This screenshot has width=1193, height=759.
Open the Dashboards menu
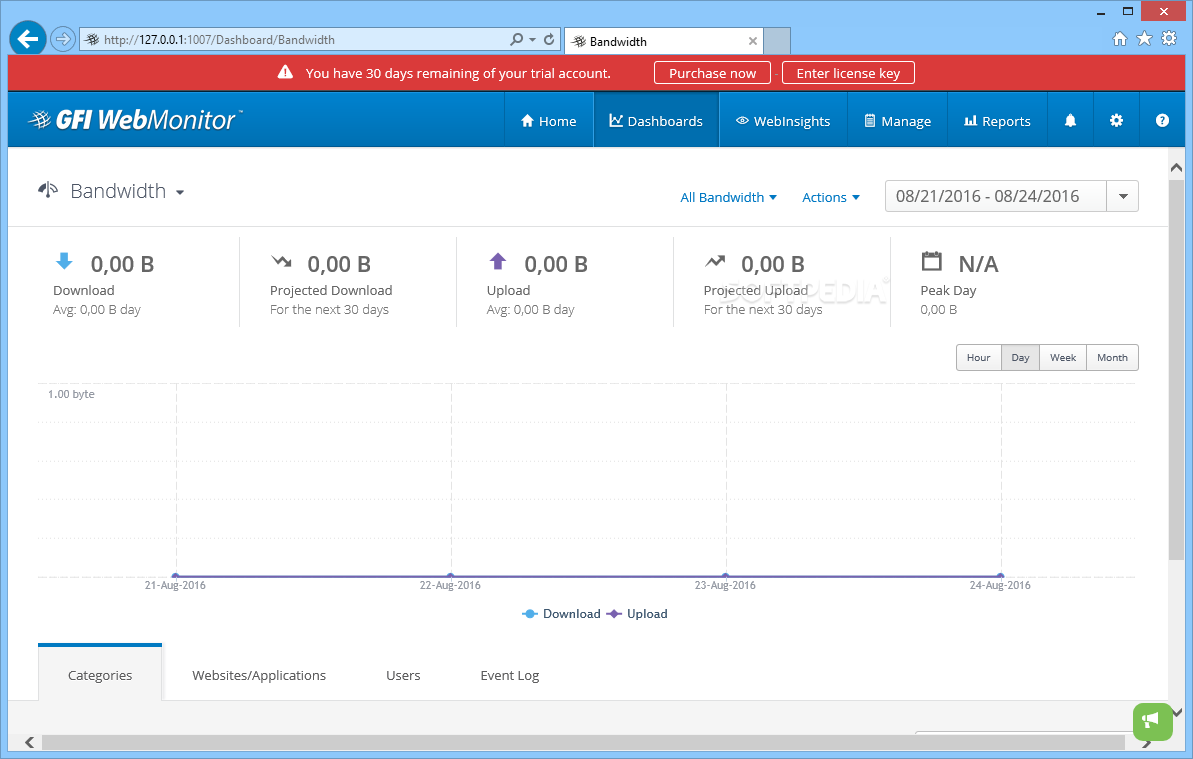coord(656,120)
